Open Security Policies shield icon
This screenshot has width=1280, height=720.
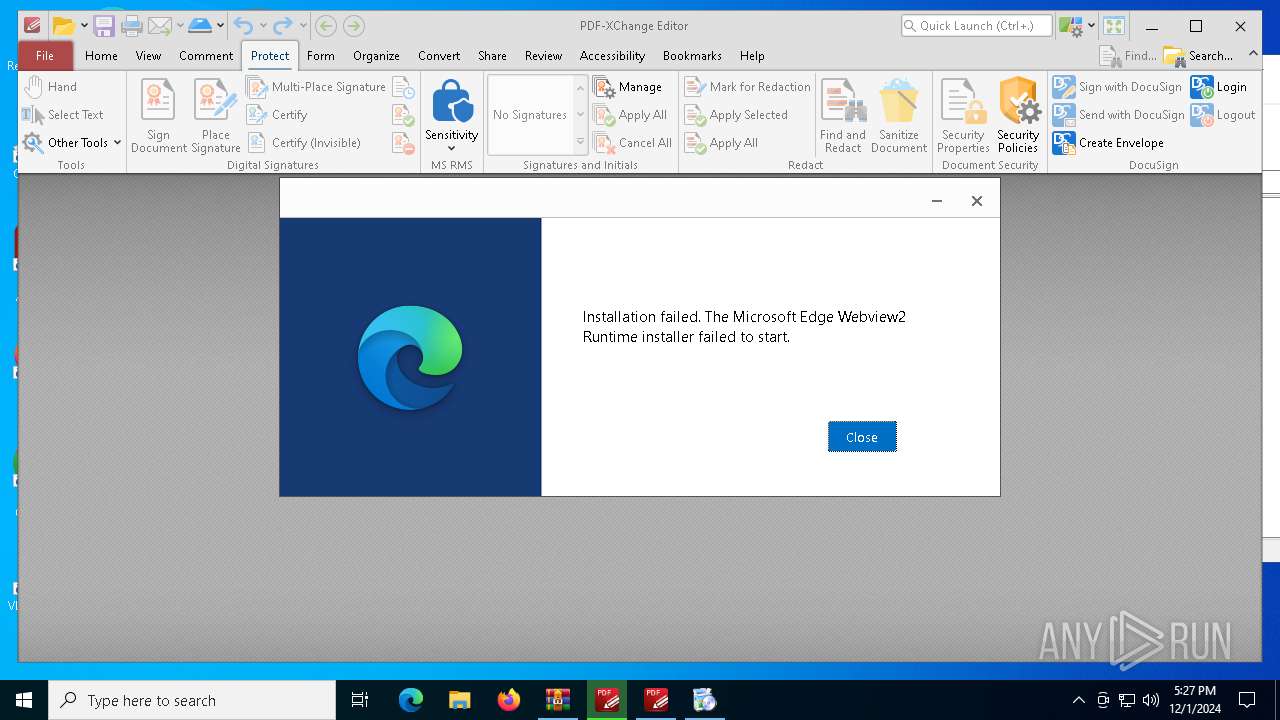1018,115
